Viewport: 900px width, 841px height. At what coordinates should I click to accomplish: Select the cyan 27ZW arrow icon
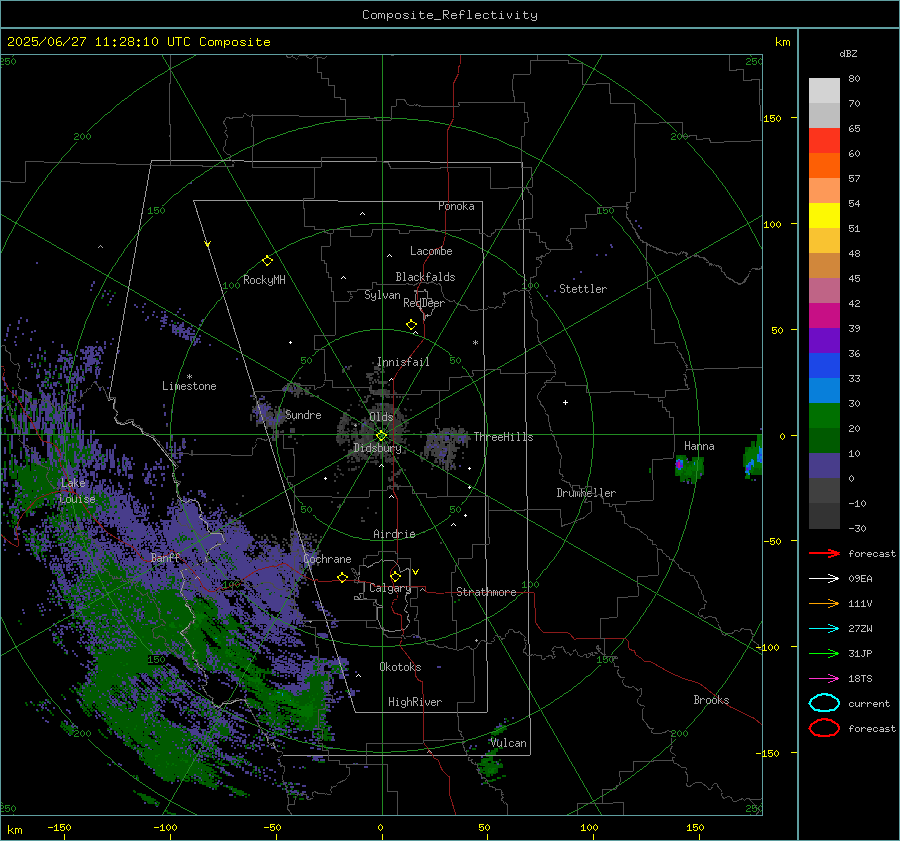(x=824, y=629)
